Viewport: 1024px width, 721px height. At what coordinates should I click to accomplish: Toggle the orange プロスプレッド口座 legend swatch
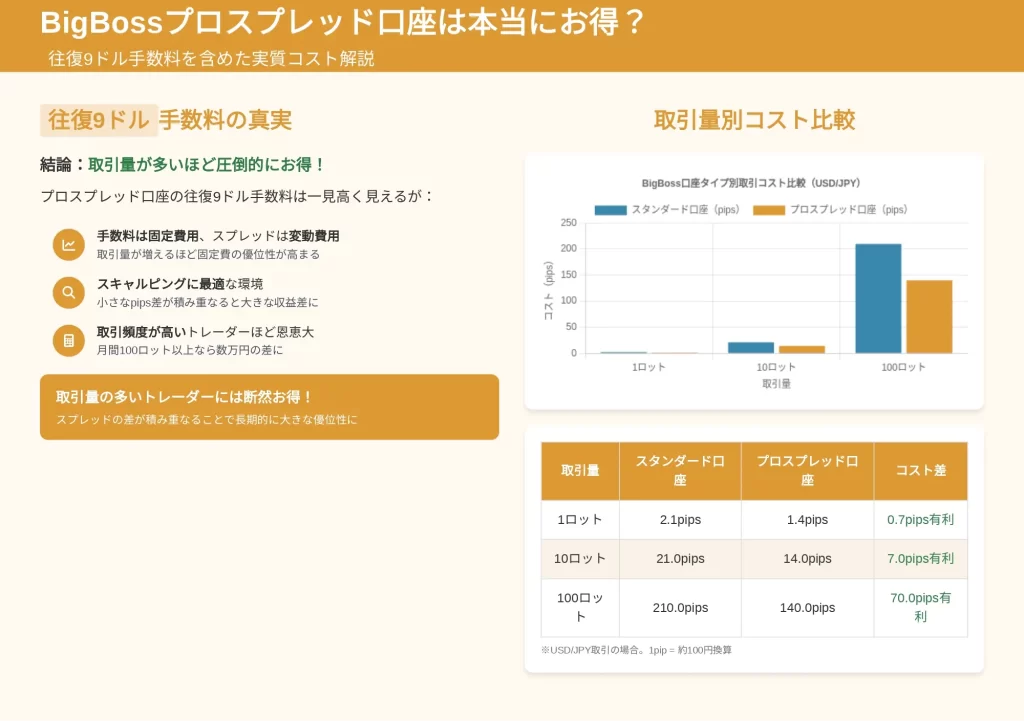pyautogui.click(x=769, y=210)
